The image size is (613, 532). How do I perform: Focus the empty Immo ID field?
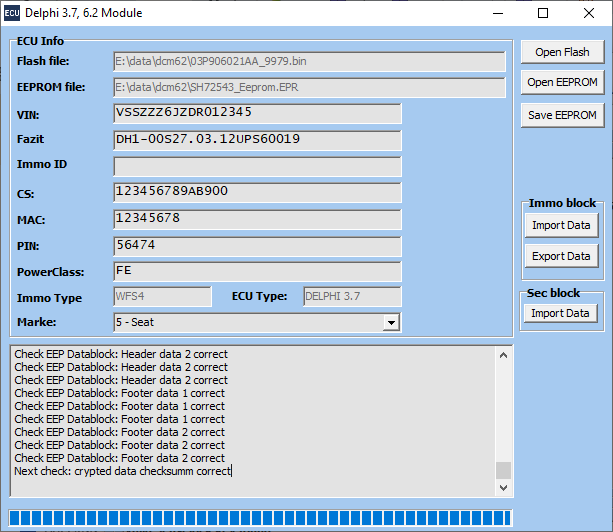[257, 166]
